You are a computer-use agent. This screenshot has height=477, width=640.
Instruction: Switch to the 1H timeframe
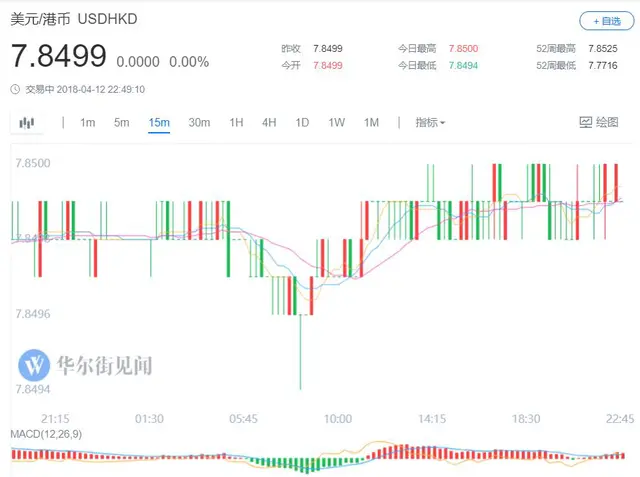pos(236,122)
